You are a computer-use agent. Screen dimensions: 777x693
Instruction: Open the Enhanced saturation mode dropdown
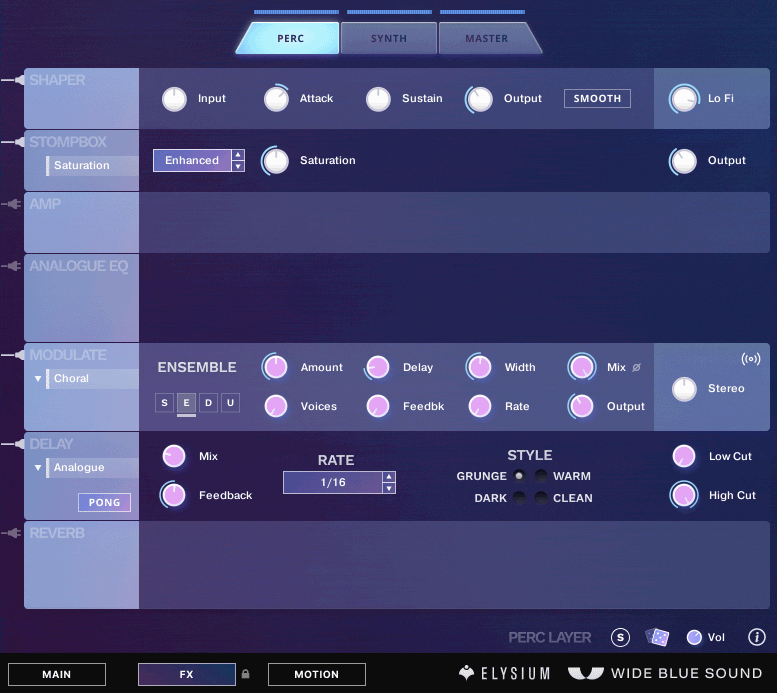point(199,160)
